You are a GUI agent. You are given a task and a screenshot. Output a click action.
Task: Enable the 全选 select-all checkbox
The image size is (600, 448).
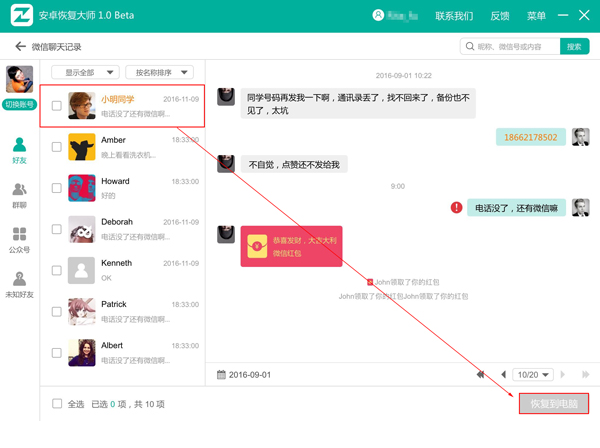57,404
